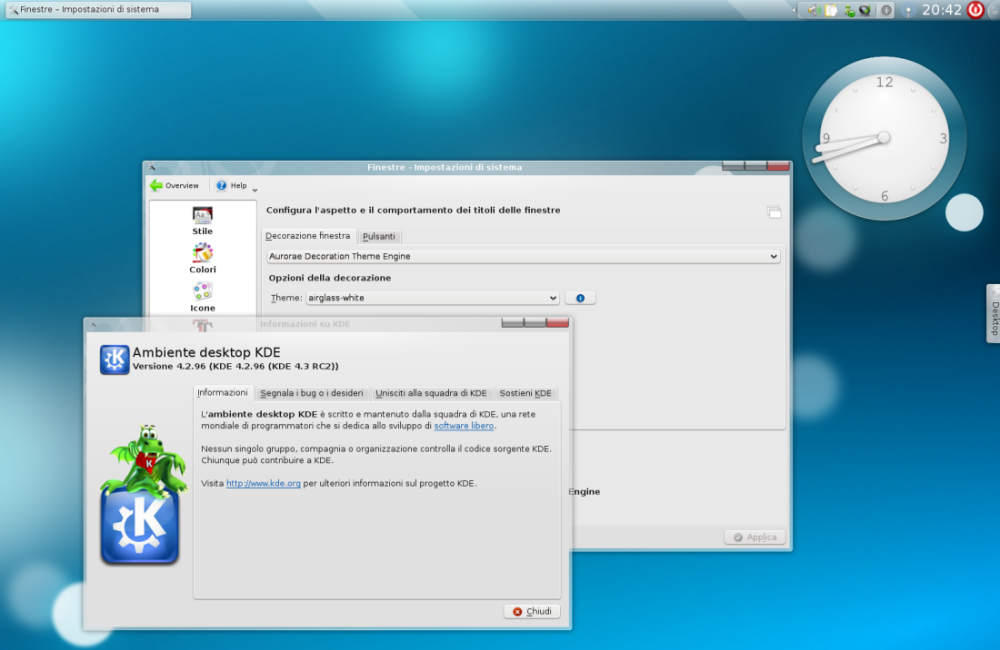
Task: Open the Help toolbar button
Action: click(x=232, y=186)
